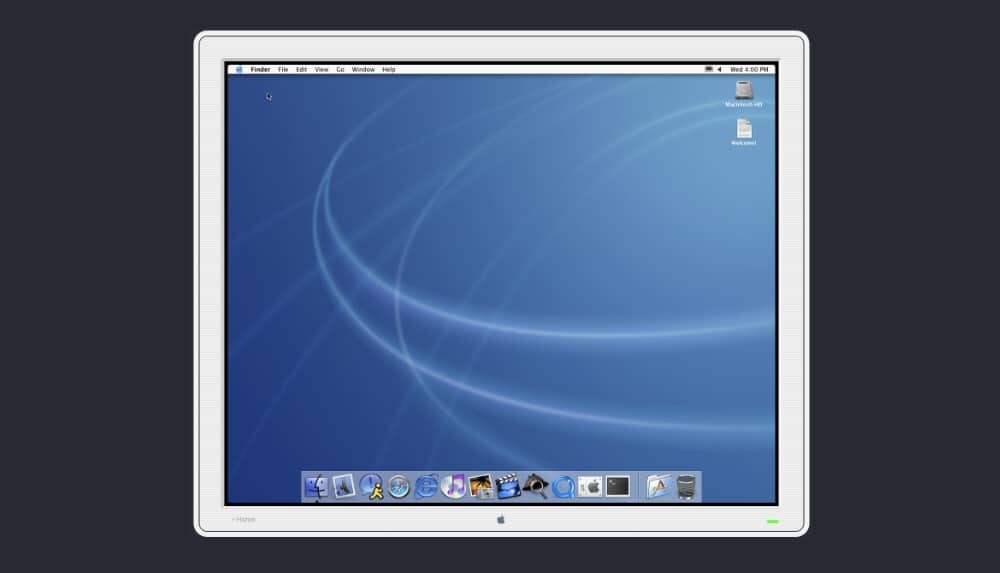Select the Macintosh HD desktop icon
The height and width of the screenshot is (573, 1000).
(744, 94)
